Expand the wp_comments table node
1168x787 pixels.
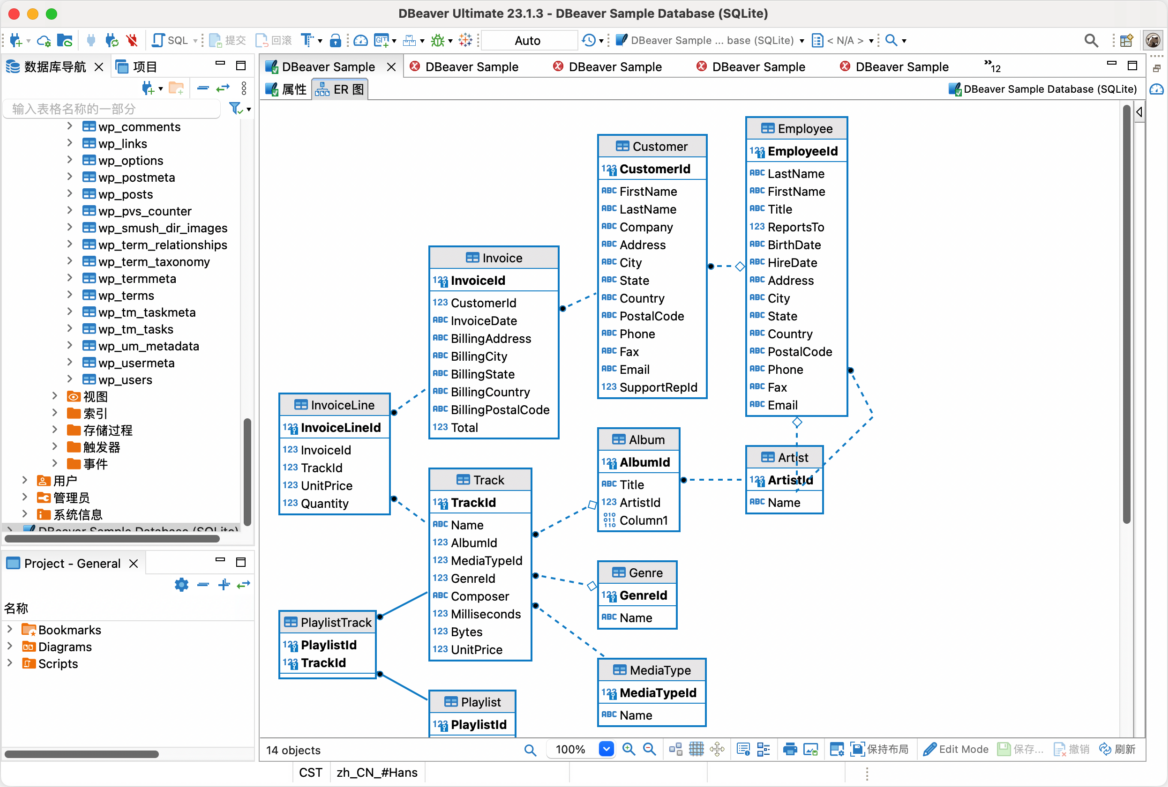70,127
